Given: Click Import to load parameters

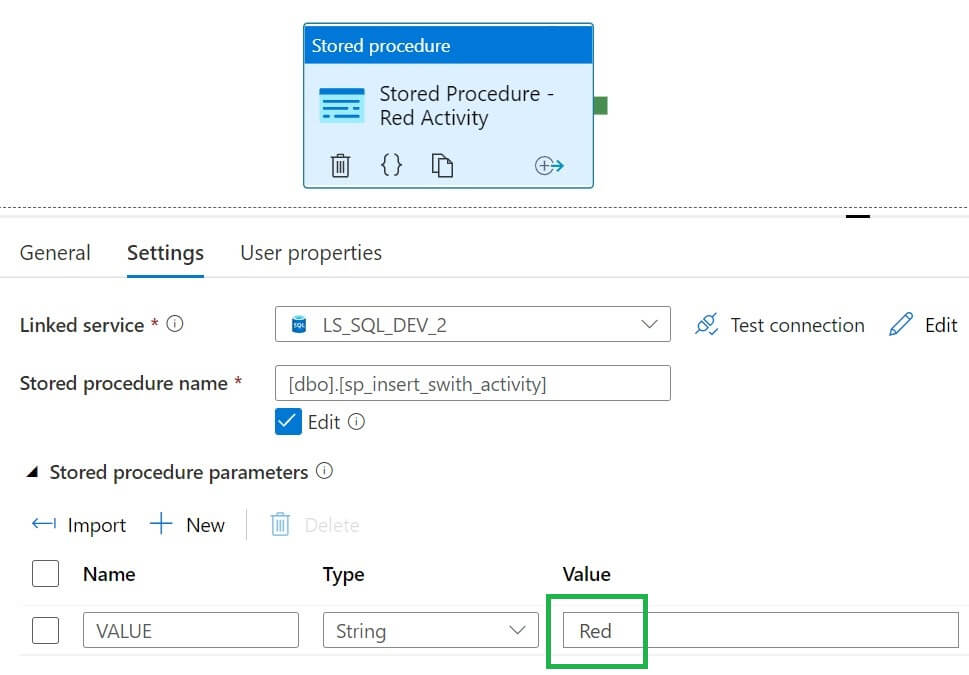Looking at the screenshot, I should [x=79, y=525].
